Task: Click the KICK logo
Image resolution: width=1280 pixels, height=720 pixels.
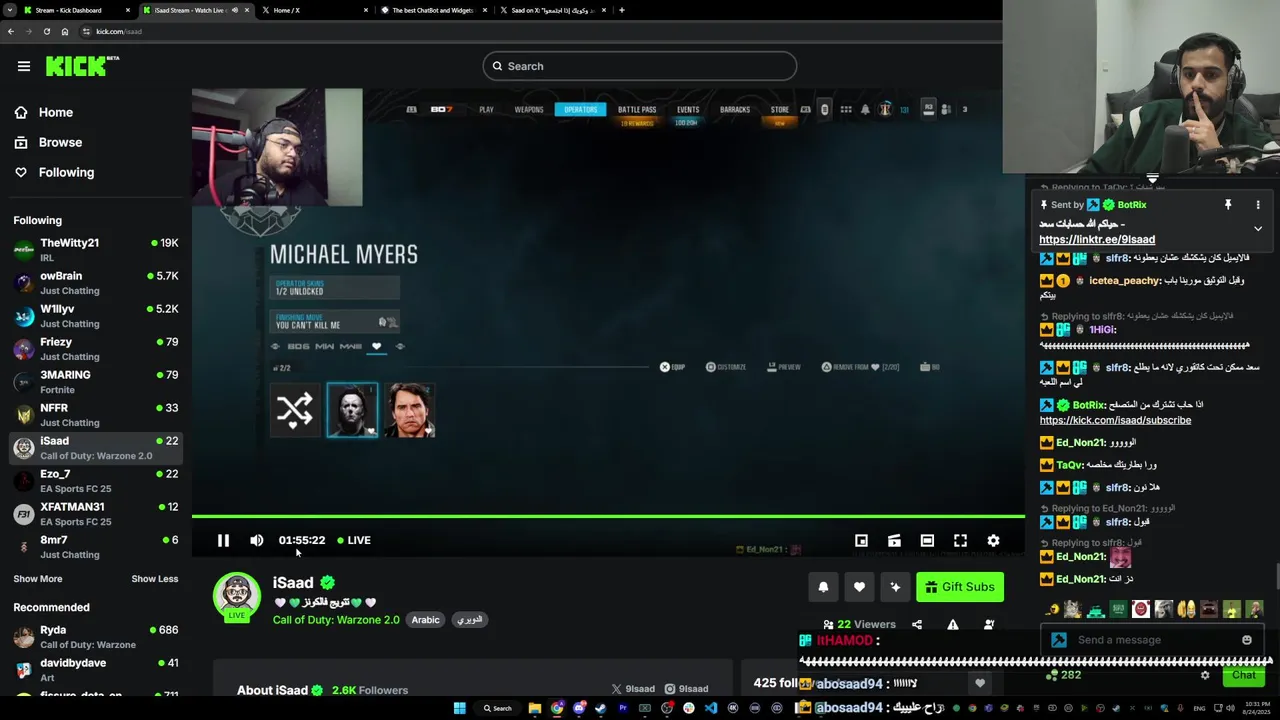Action: (82, 66)
